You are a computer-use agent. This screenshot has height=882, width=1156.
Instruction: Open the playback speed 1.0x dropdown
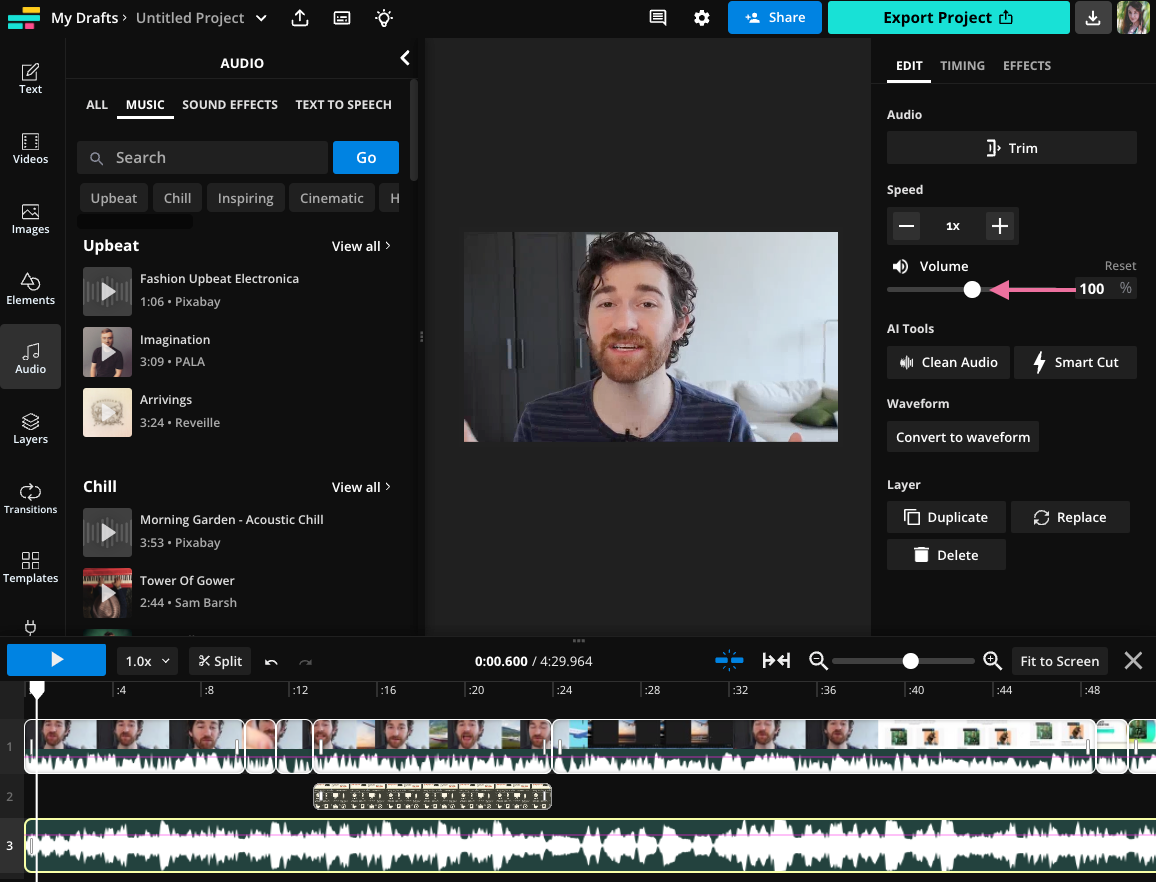tap(146, 660)
